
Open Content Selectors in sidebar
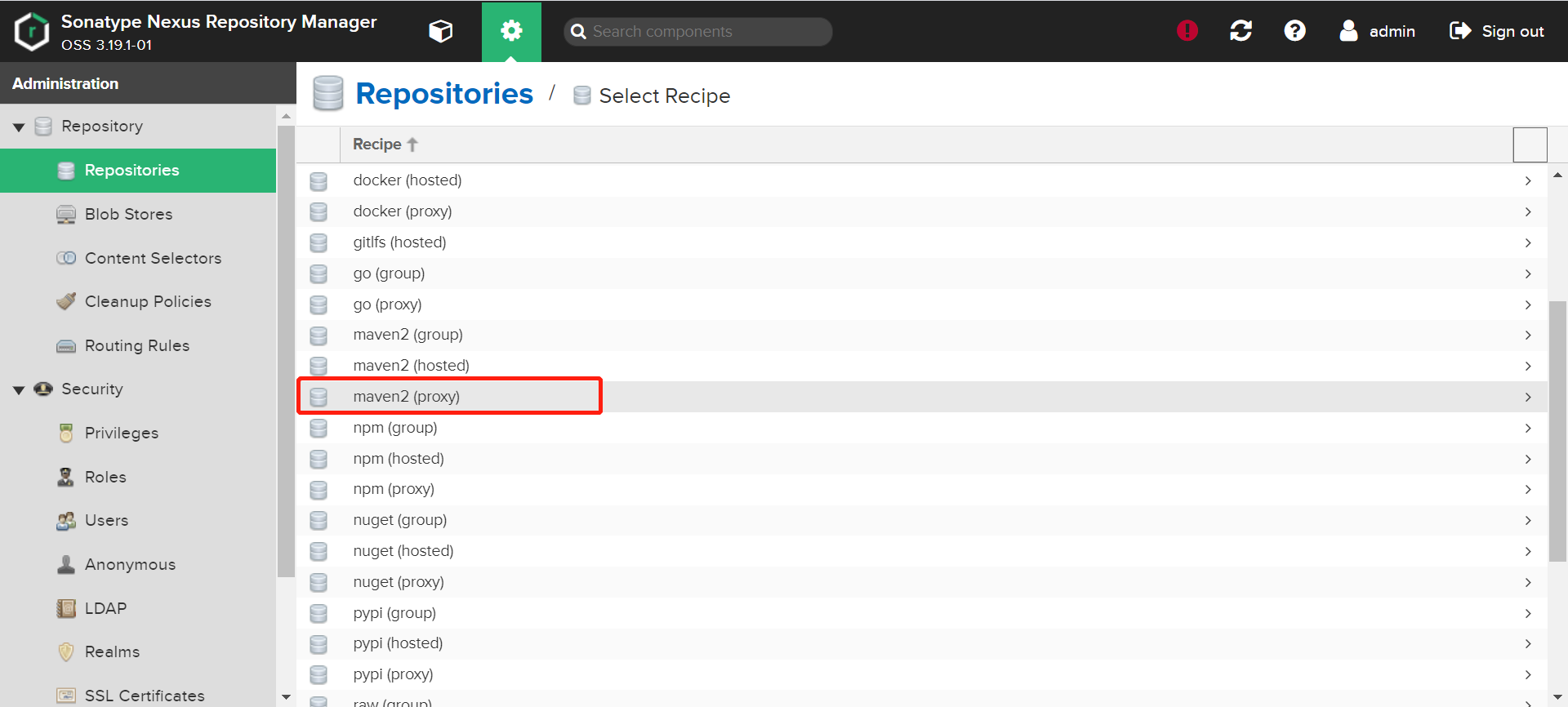pos(138,258)
